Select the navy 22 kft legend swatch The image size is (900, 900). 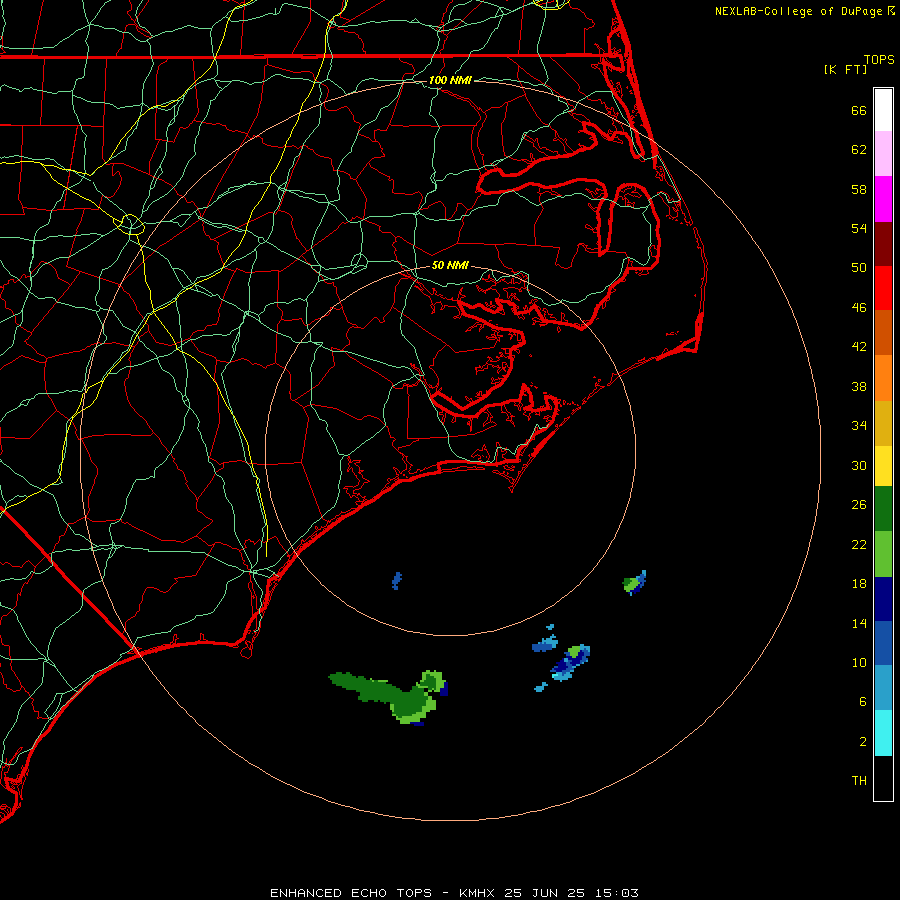[x=883, y=599]
